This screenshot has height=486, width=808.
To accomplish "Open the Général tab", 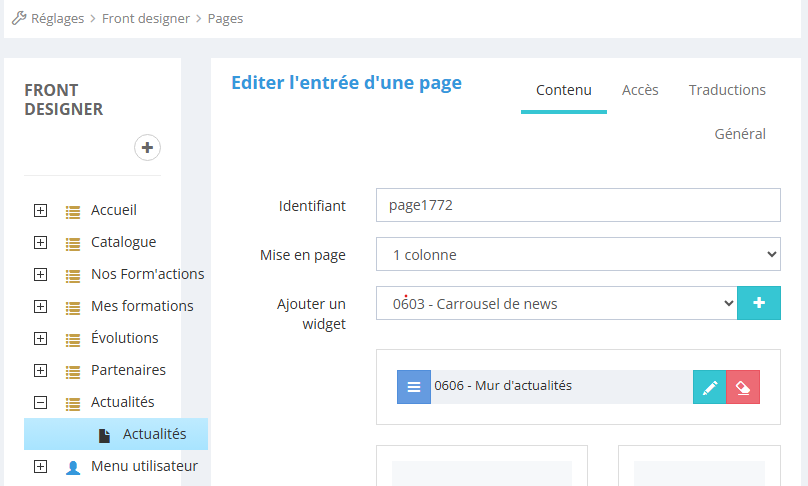I will pyautogui.click(x=740, y=134).
